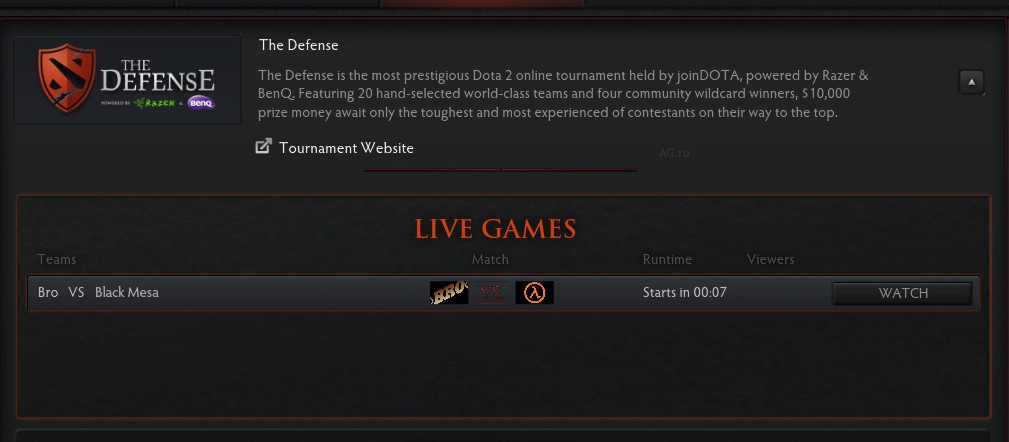Click the Starts in 00:07 runtime text
Image resolution: width=1009 pixels, height=442 pixels.
click(x=685, y=293)
